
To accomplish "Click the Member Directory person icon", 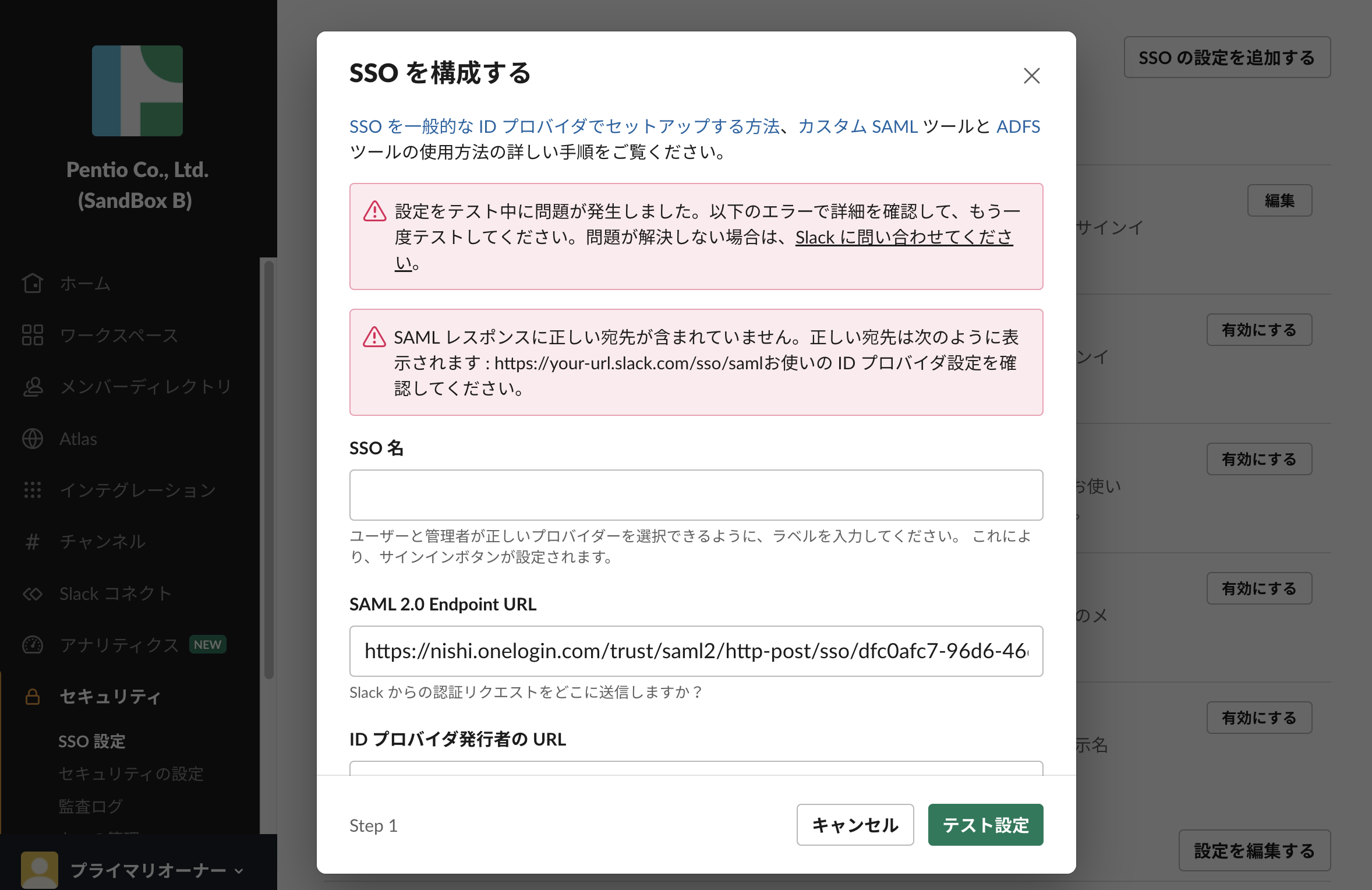I will (x=33, y=387).
